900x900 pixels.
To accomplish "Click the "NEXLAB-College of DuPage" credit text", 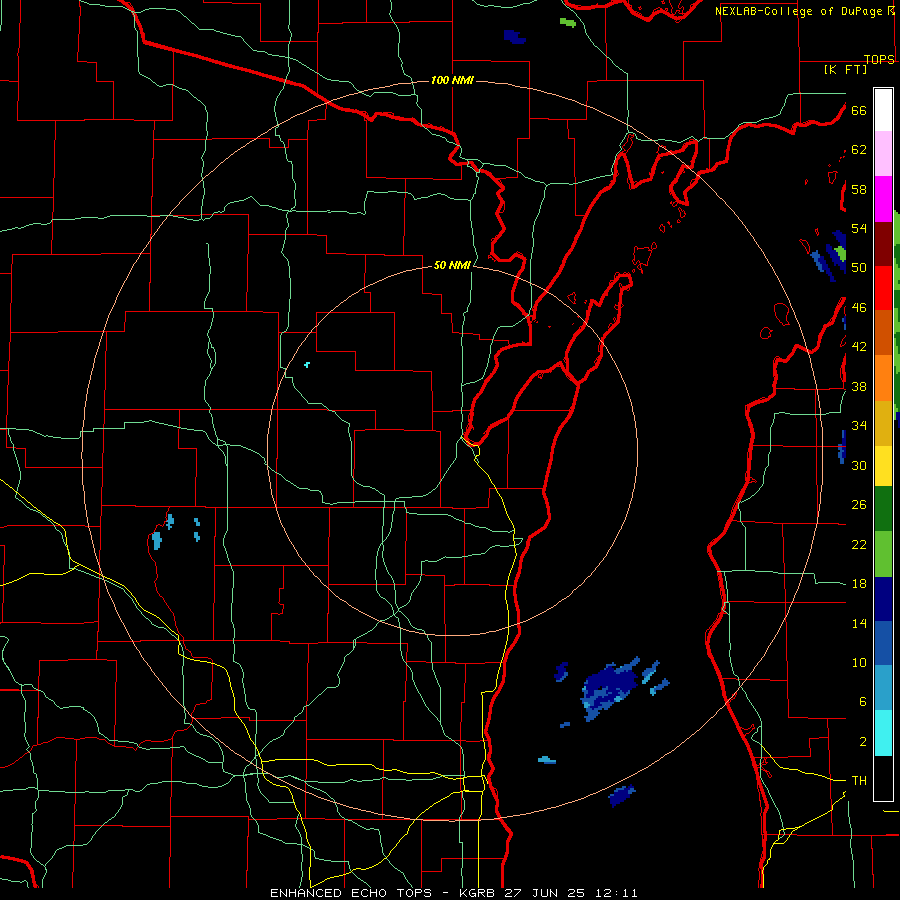I will 798,11.
